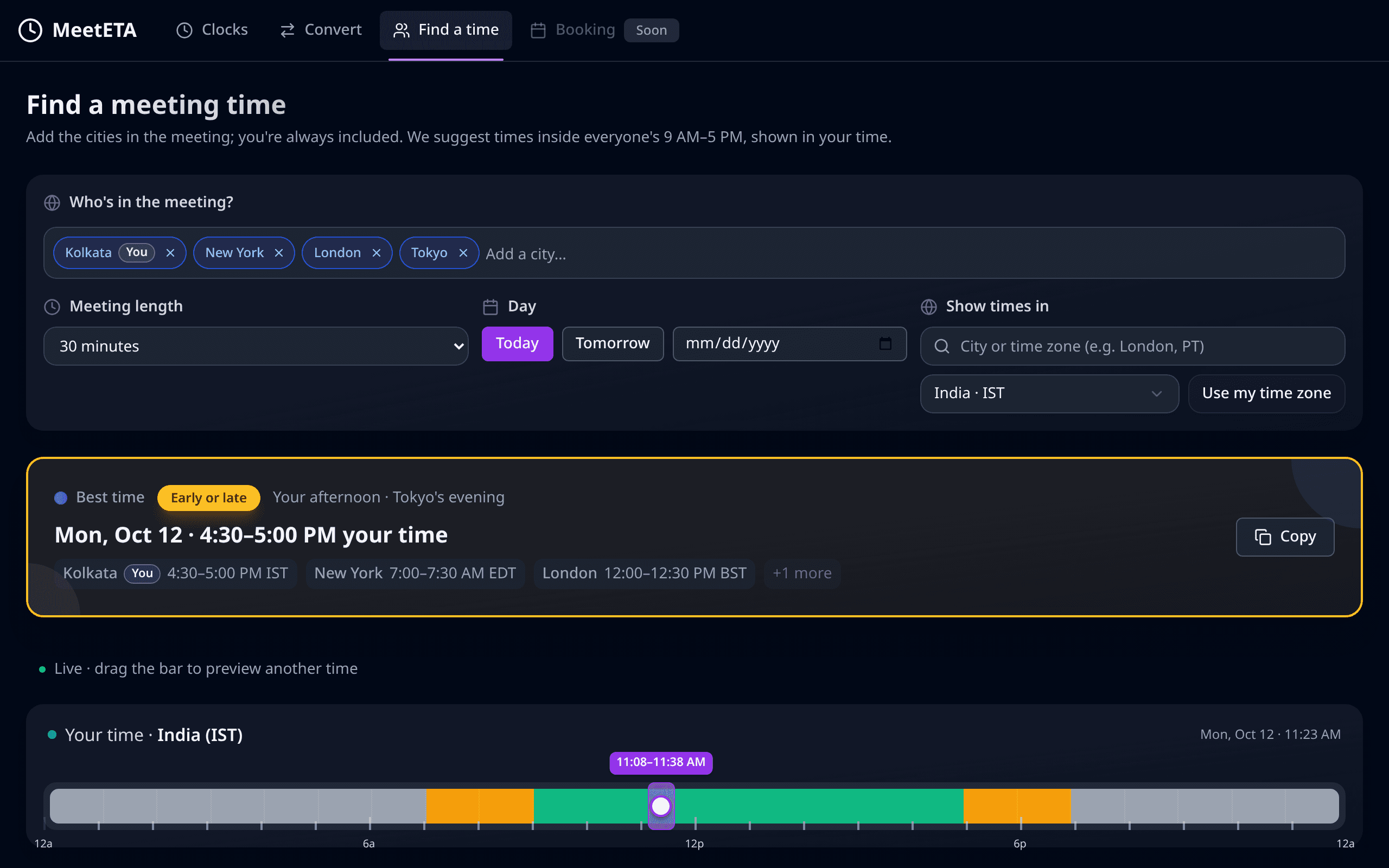Click the copy icon in the Copy button
Image resolution: width=1389 pixels, height=868 pixels.
point(1263,537)
